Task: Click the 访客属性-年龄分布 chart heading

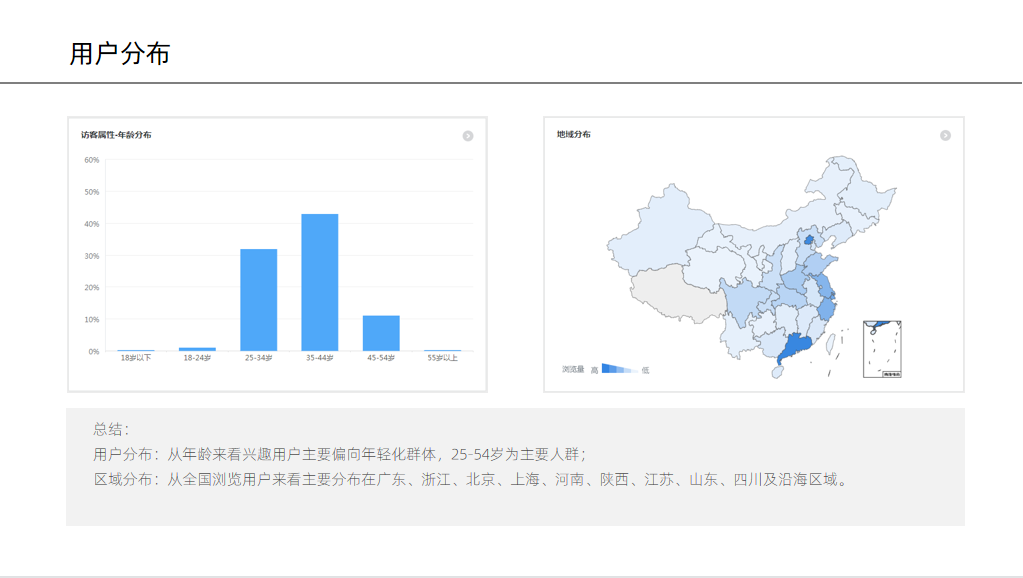Action: (117, 135)
